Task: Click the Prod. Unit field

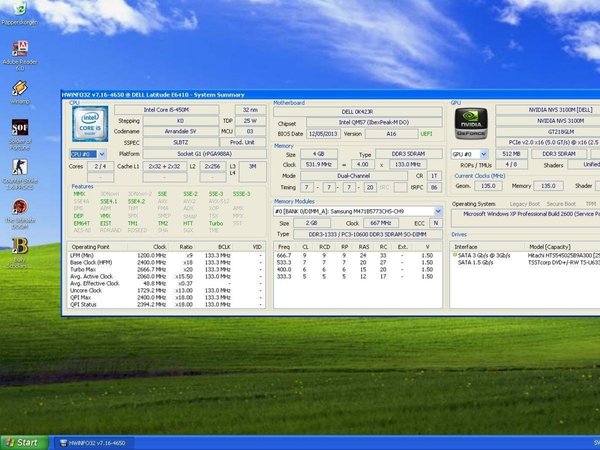Action: (243, 142)
